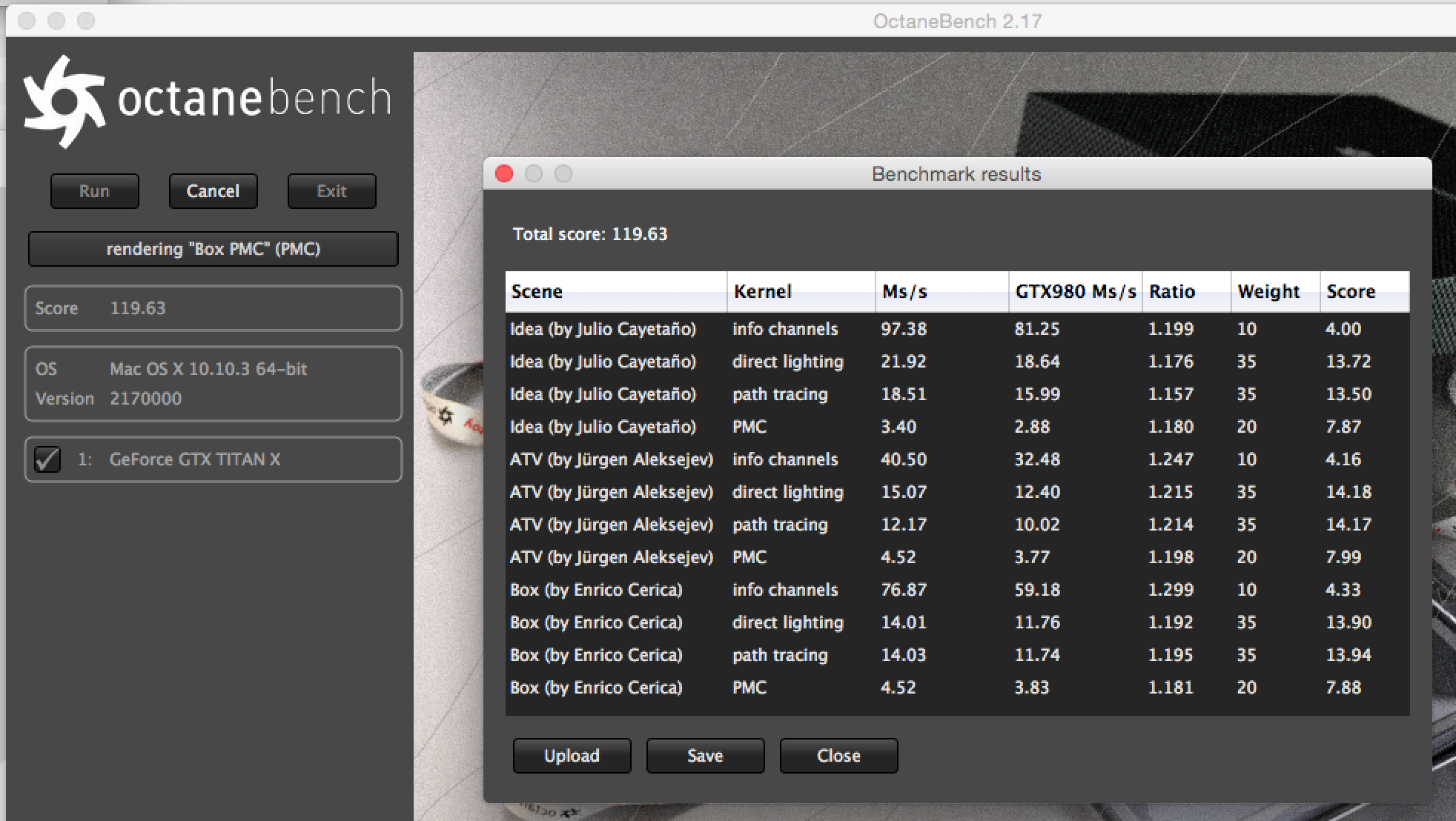Click the OctaneBench 2.17 window title

(957, 21)
